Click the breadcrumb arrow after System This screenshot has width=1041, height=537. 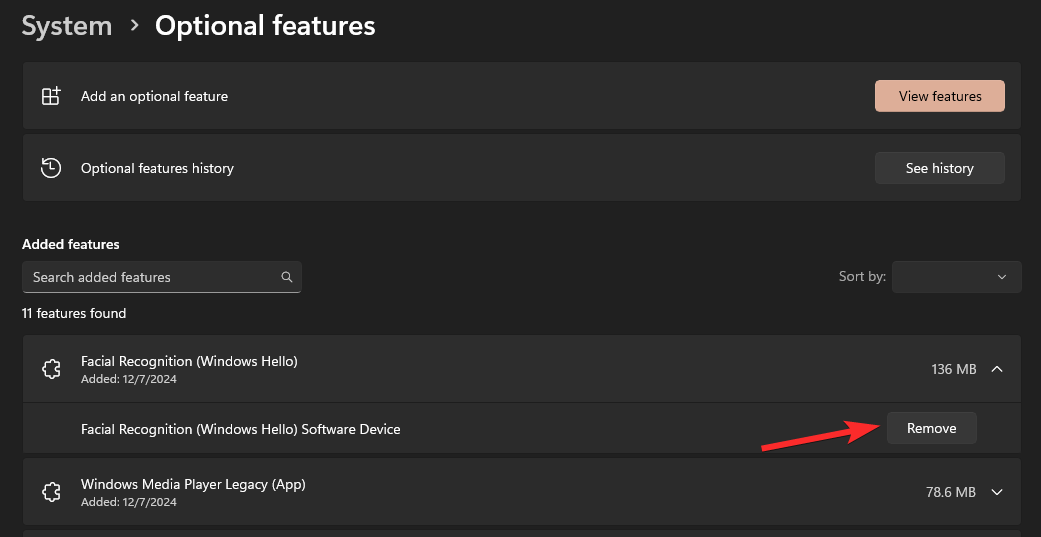point(134,26)
